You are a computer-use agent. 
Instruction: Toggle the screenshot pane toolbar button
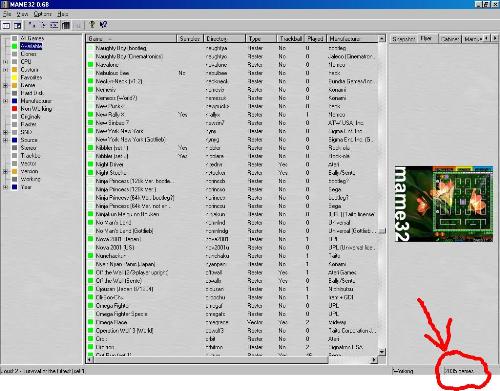click(x=18, y=25)
